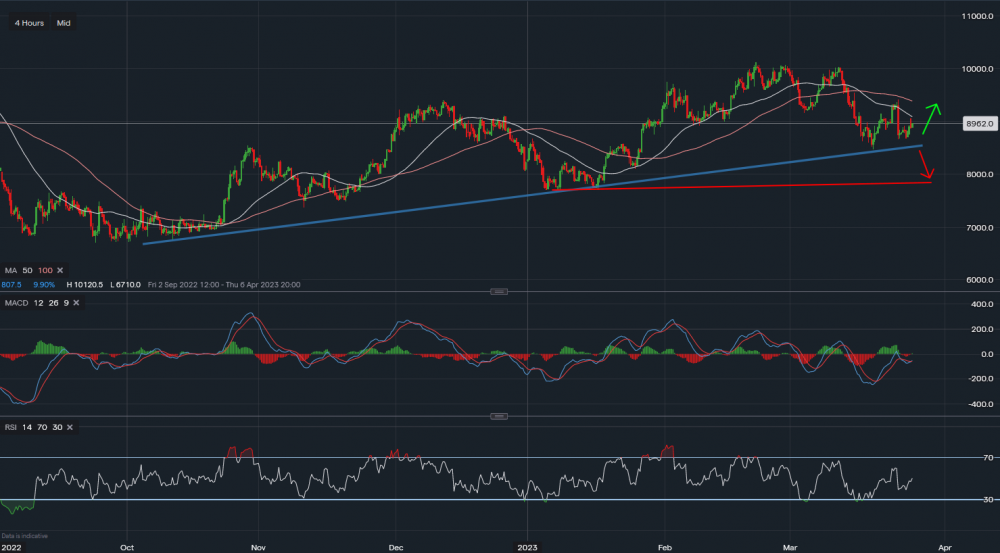Open the Mid price type dropdown
The image size is (1000, 553).
point(64,22)
